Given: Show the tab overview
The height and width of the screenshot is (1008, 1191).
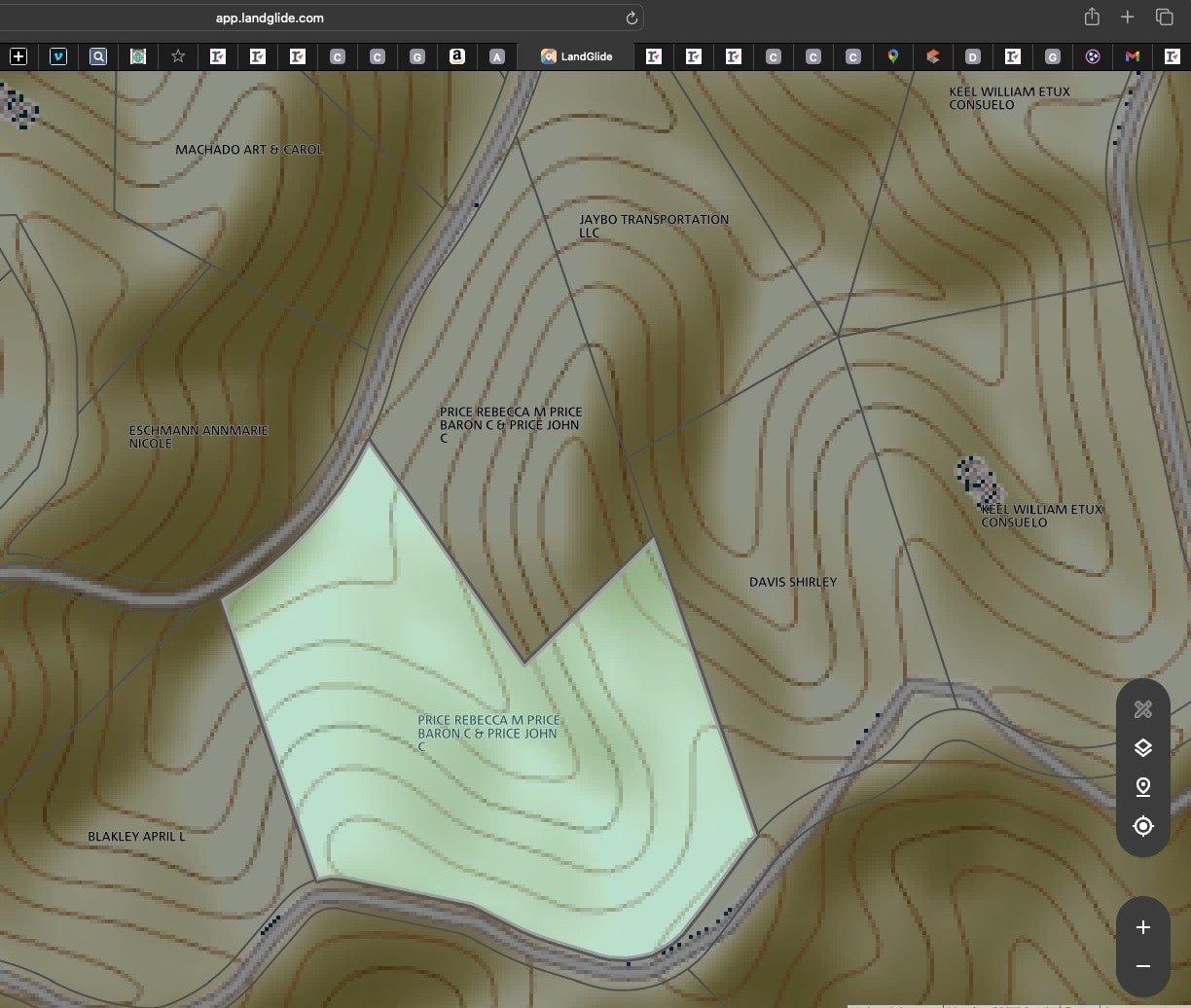Looking at the screenshot, I should tap(1164, 18).
